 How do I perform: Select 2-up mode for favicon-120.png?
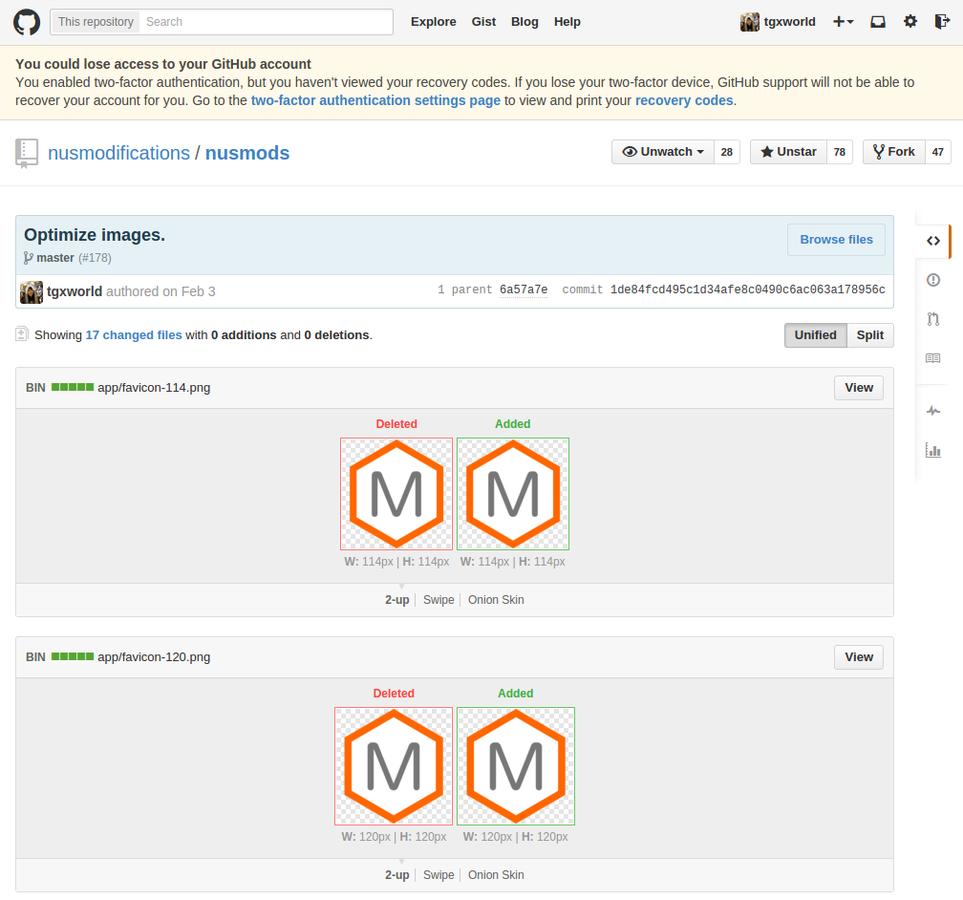click(x=397, y=875)
